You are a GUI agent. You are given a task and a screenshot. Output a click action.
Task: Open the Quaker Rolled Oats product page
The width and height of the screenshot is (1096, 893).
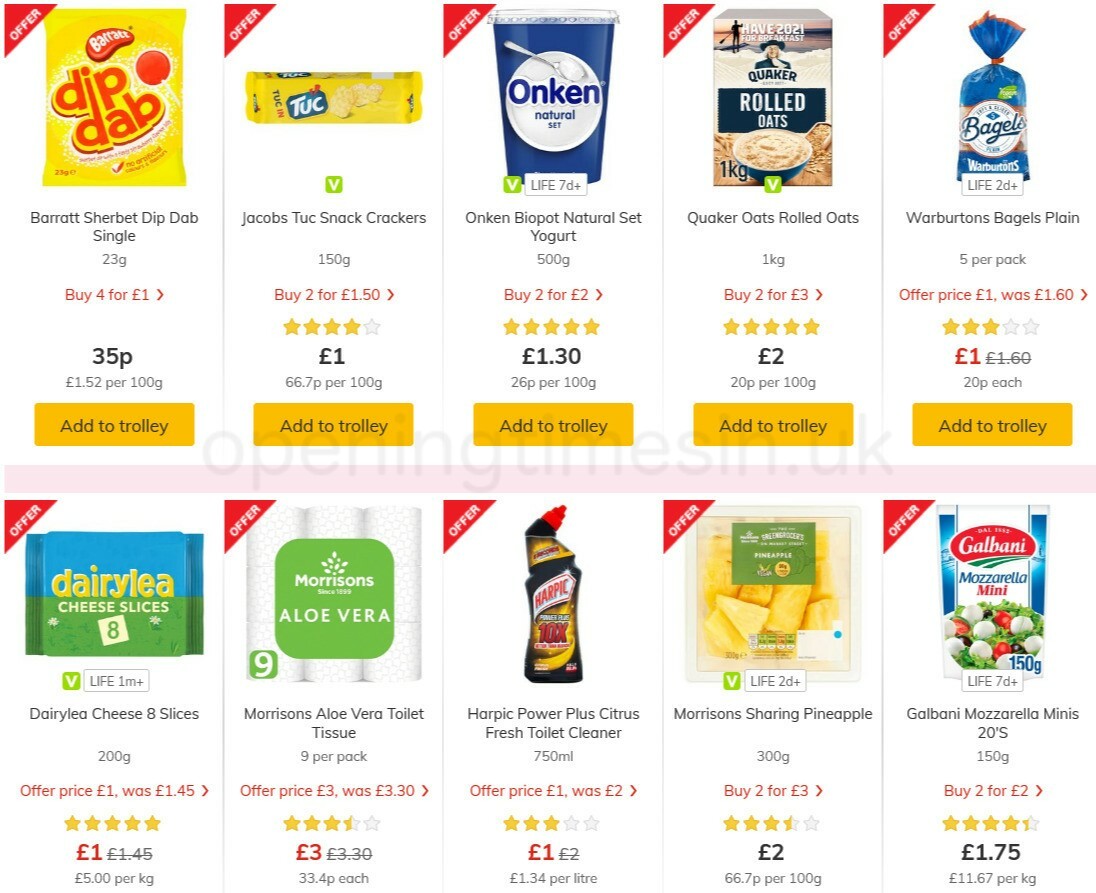click(772, 217)
